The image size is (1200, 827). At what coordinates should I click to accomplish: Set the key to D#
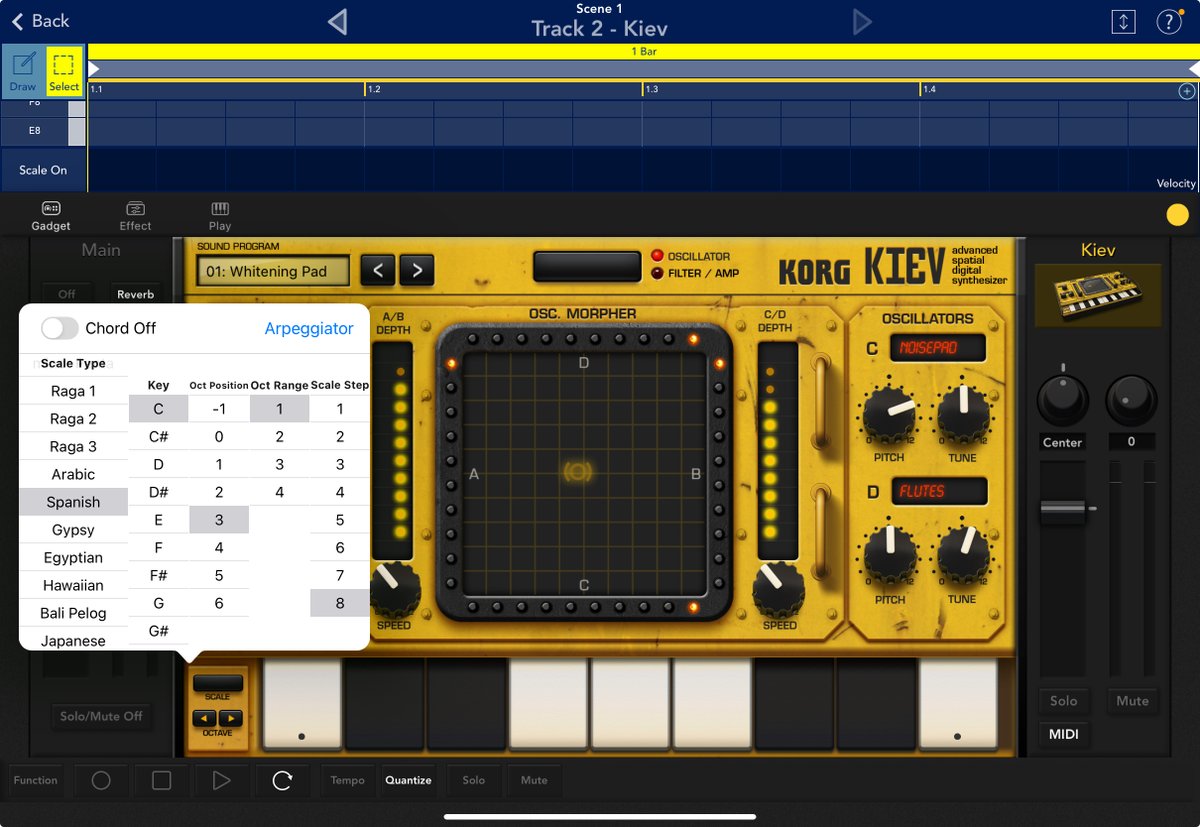(x=158, y=492)
